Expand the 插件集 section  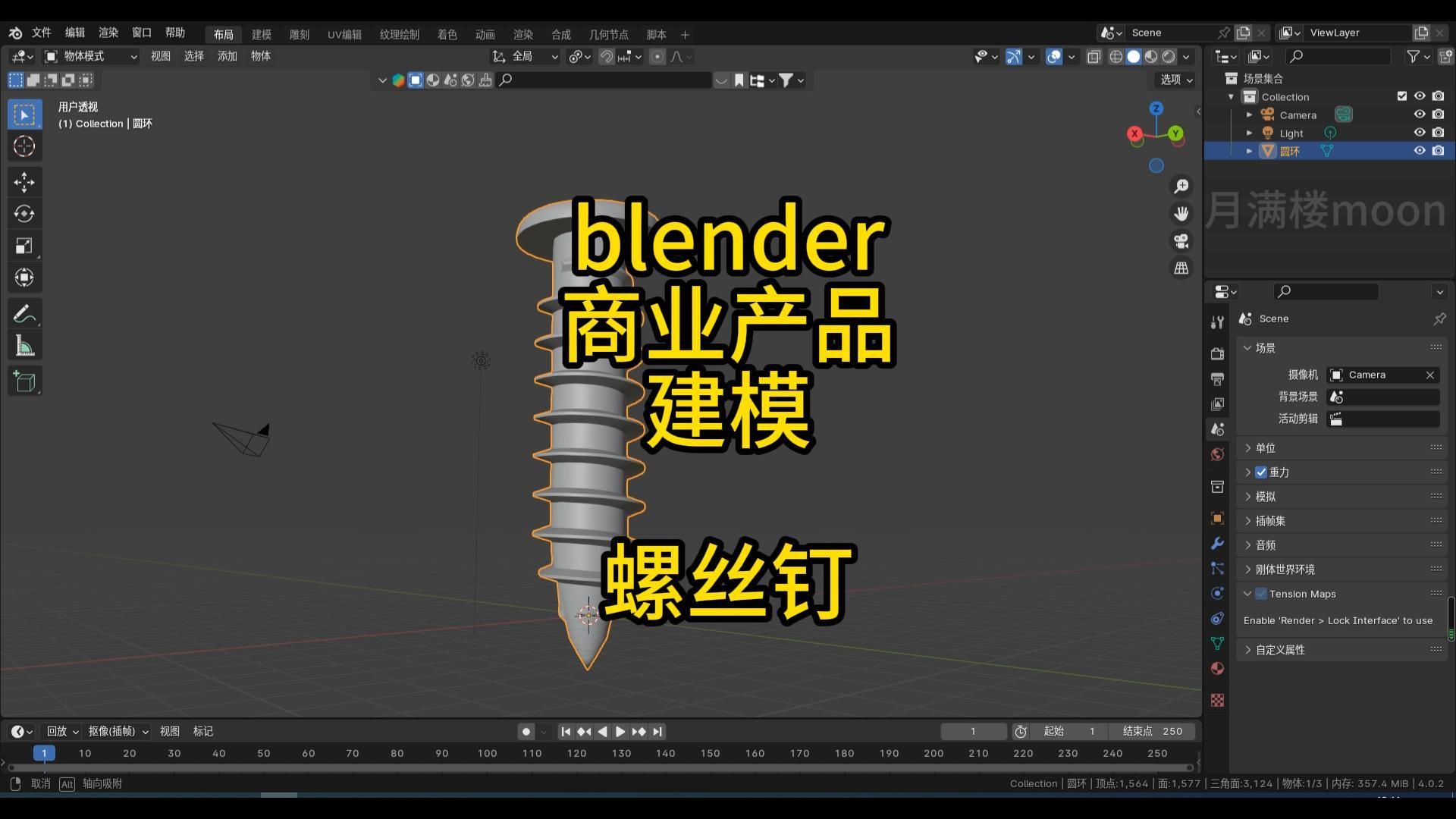[1249, 520]
